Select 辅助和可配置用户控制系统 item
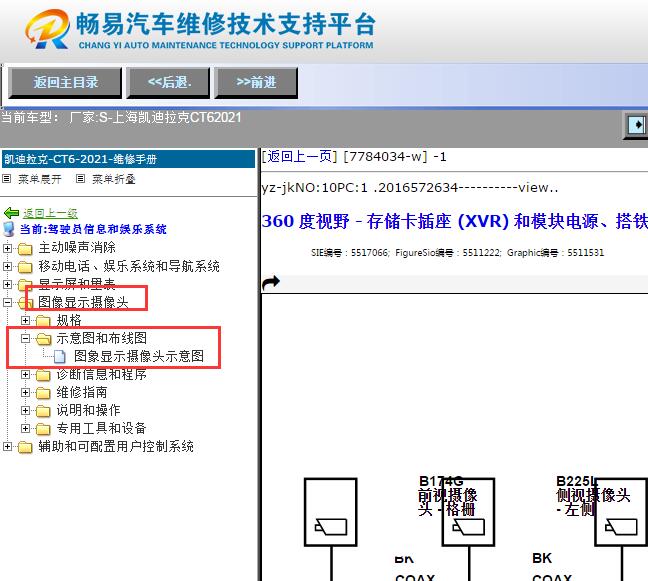 point(116,446)
